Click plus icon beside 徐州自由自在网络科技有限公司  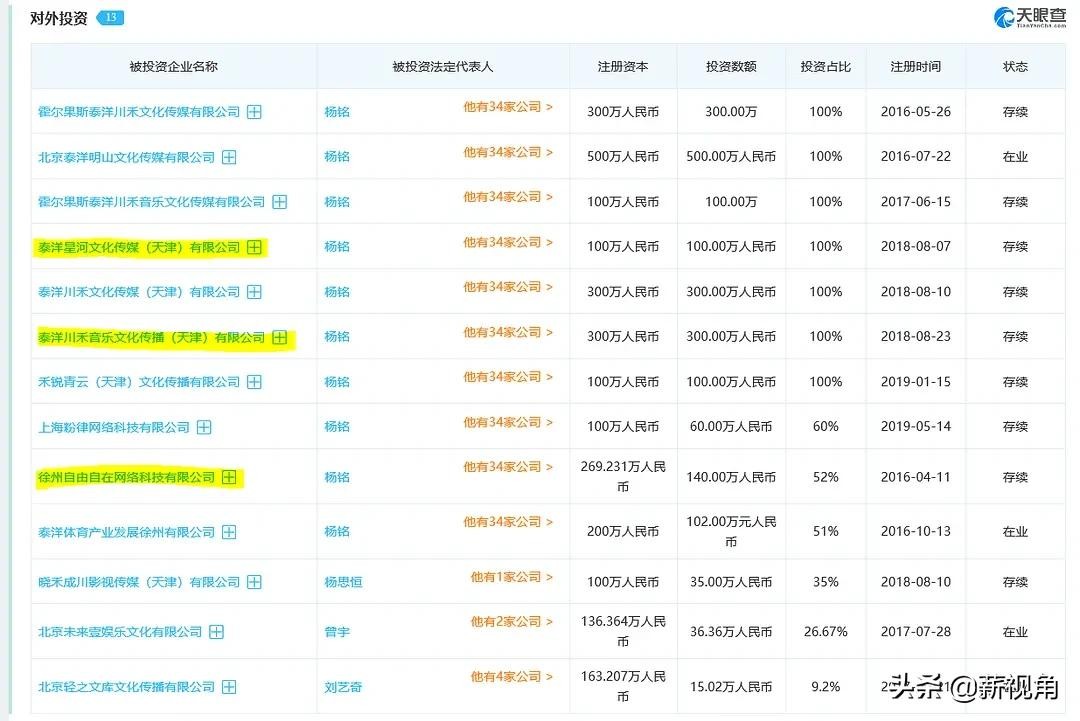point(229,478)
